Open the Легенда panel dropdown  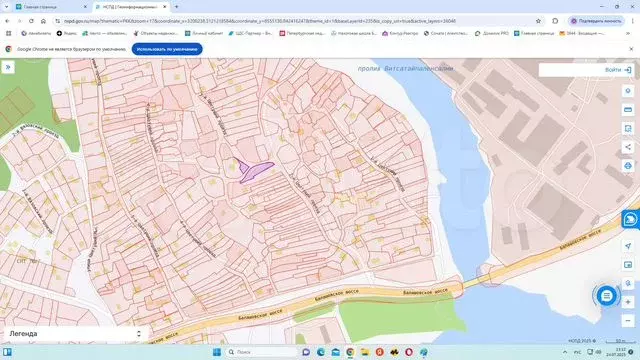click(x=75, y=333)
